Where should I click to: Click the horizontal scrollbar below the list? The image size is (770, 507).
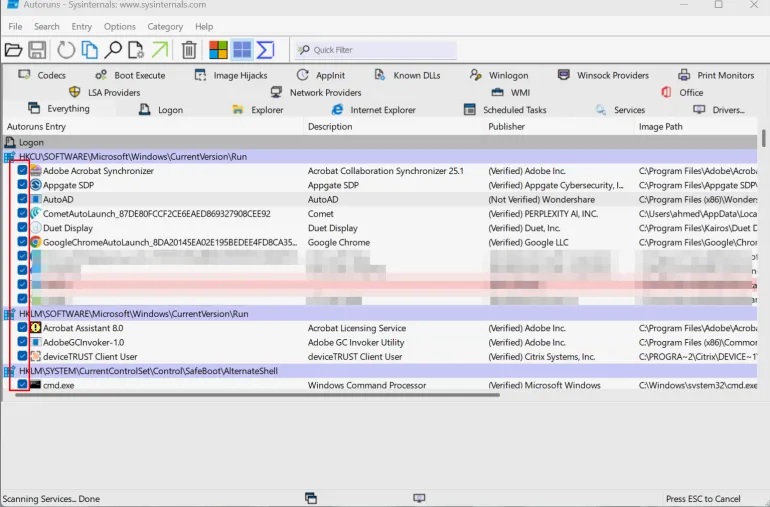click(250, 395)
